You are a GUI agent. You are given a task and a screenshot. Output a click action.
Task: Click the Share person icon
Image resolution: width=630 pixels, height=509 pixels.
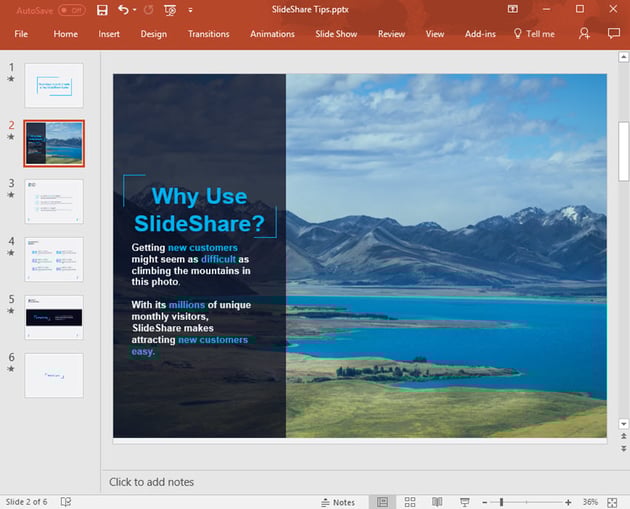point(584,33)
